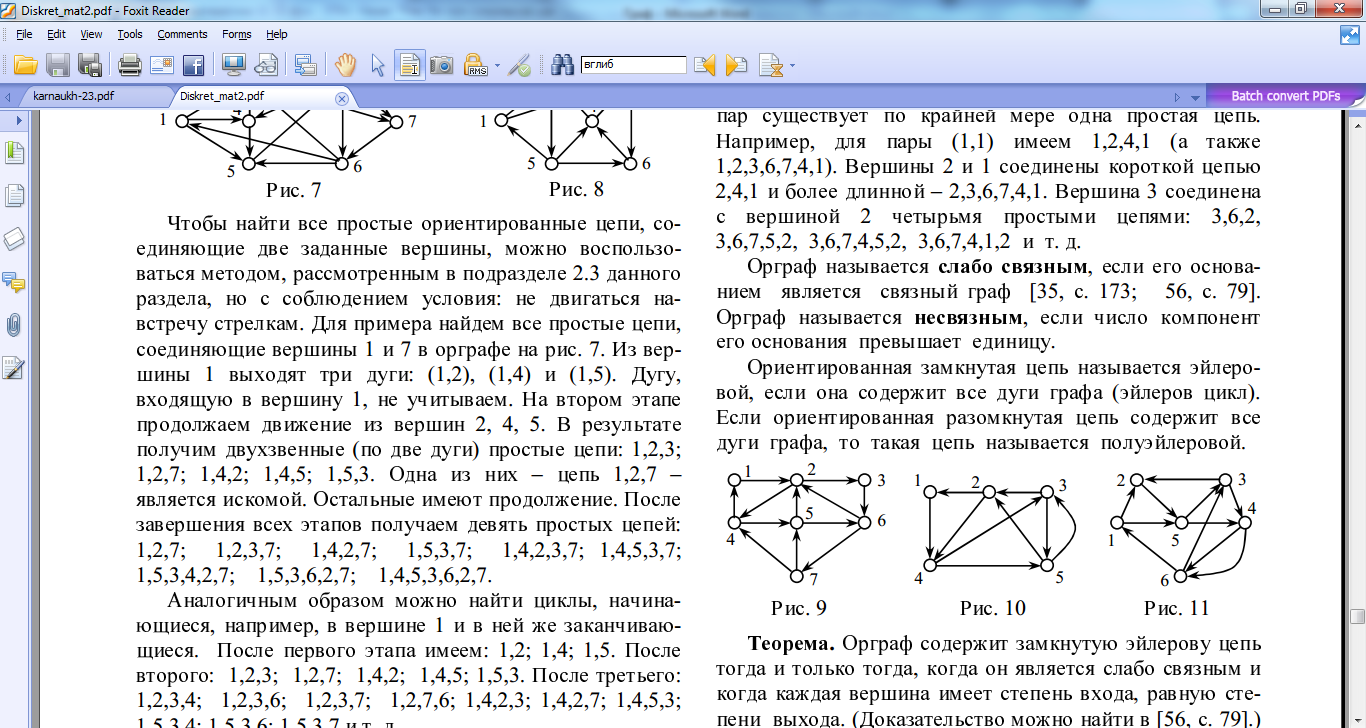
Task: Click the glasses reading-mode icon
Action: tap(266, 66)
